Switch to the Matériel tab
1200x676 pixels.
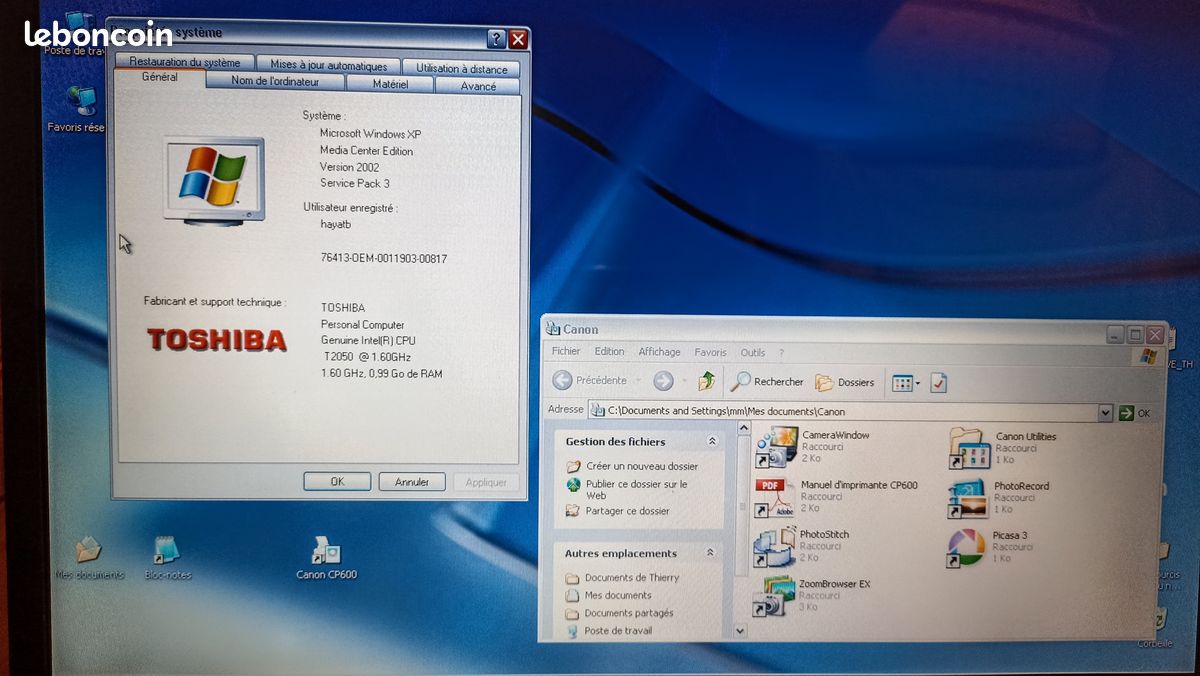point(390,85)
